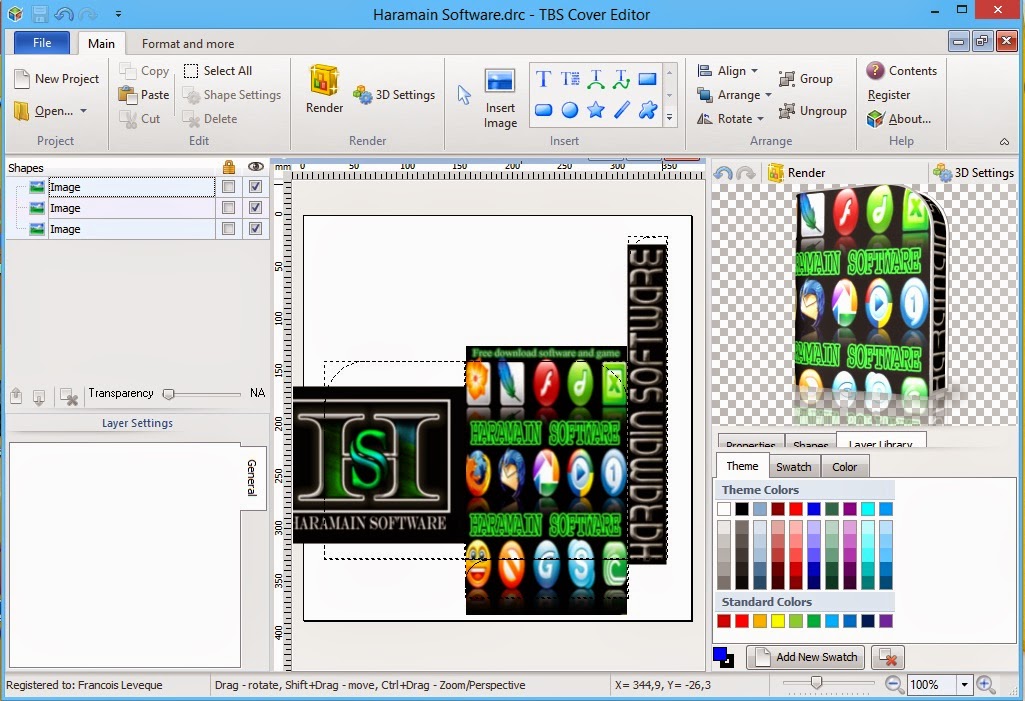1025x701 pixels.
Task: Collapse the ribbon with the chevron
Action: [1004, 142]
